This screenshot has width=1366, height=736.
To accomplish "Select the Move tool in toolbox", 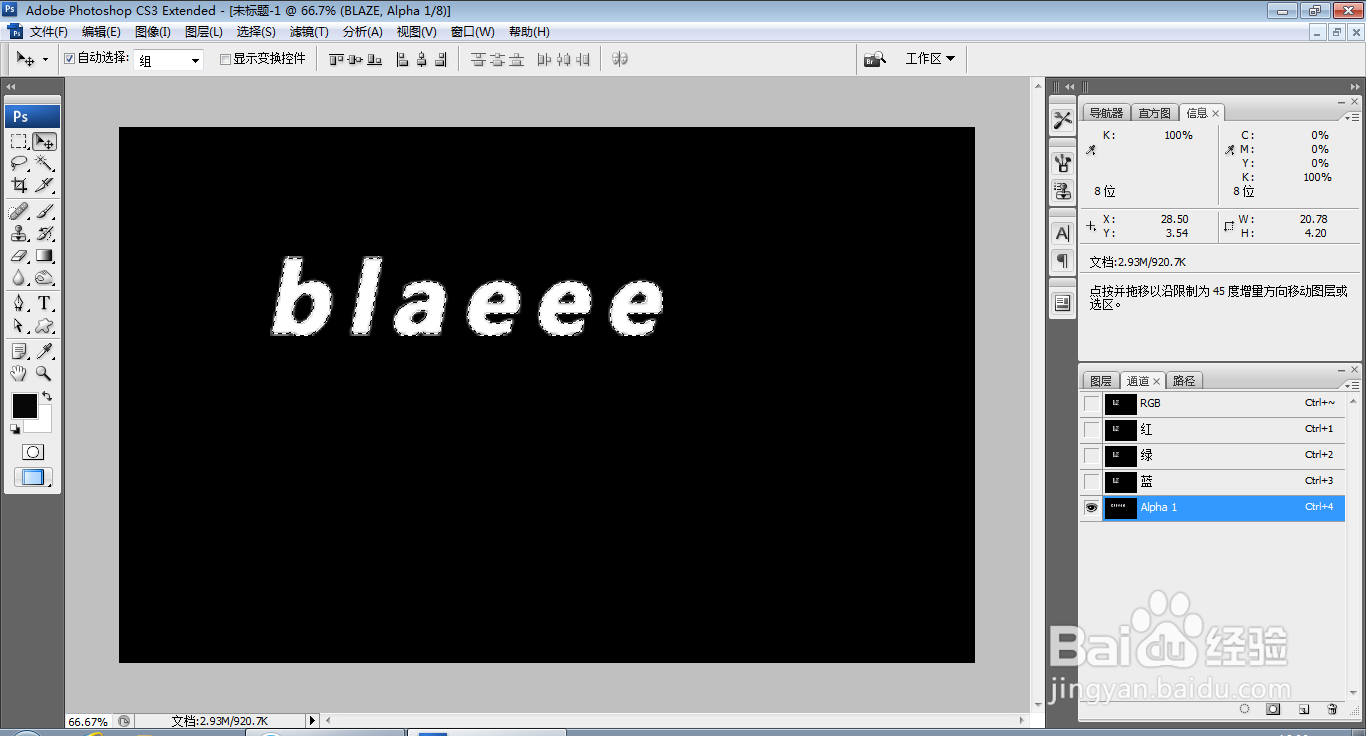I will click(44, 141).
